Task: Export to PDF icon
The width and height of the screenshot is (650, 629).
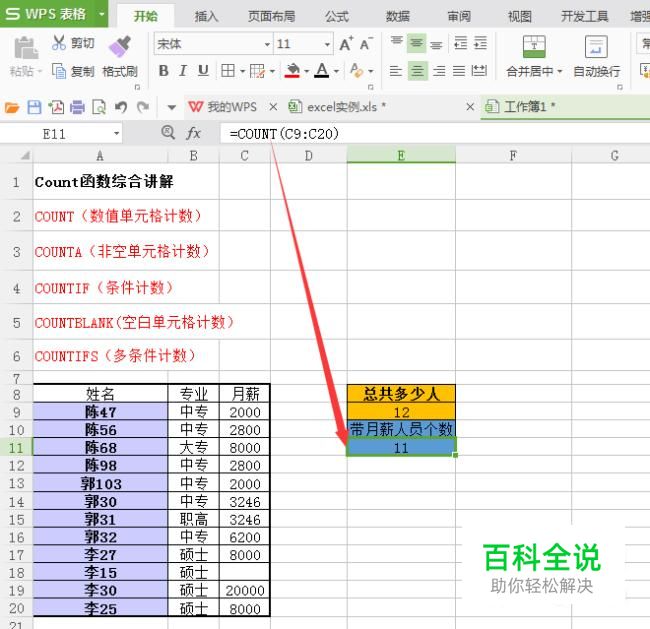Action: click(x=56, y=107)
